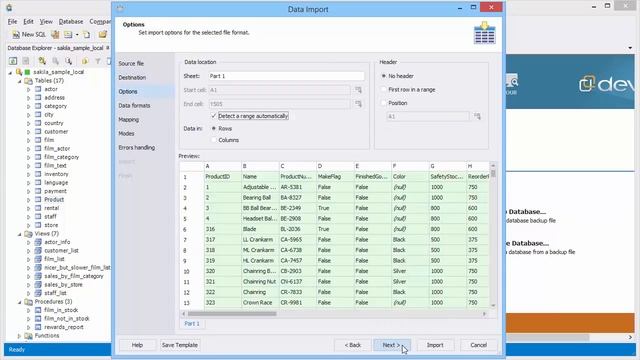Click the filter icon in Database Explorer toolbar
Image resolution: width=640 pixels, height=360 pixels.
pyautogui.click(x=98, y=61)
